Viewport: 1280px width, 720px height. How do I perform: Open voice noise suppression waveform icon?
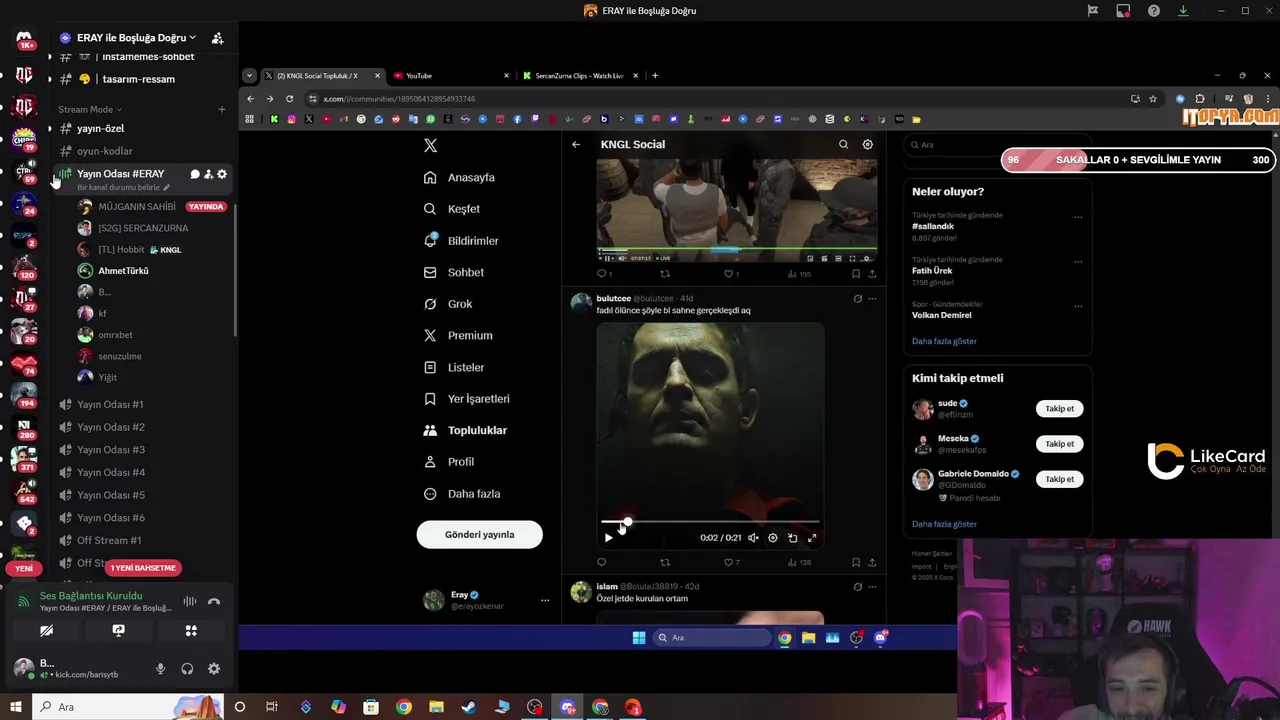coord(189,602)
